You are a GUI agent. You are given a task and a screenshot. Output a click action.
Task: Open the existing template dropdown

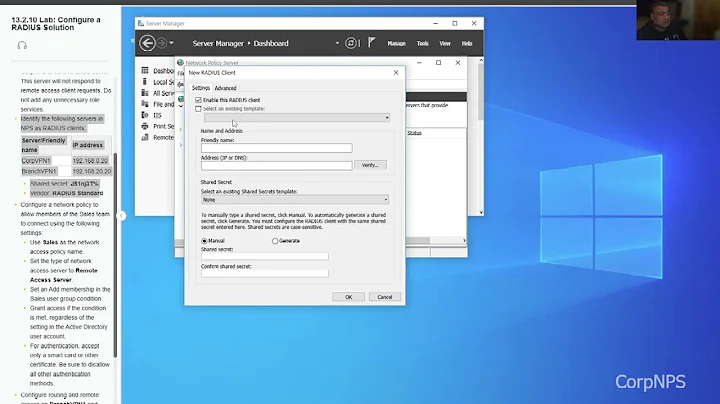click(297, 118)
